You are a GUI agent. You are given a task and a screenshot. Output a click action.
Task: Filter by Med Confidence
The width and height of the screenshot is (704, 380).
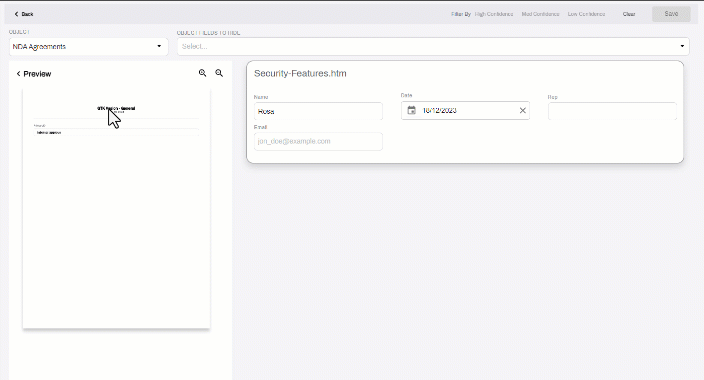[540, 14]
